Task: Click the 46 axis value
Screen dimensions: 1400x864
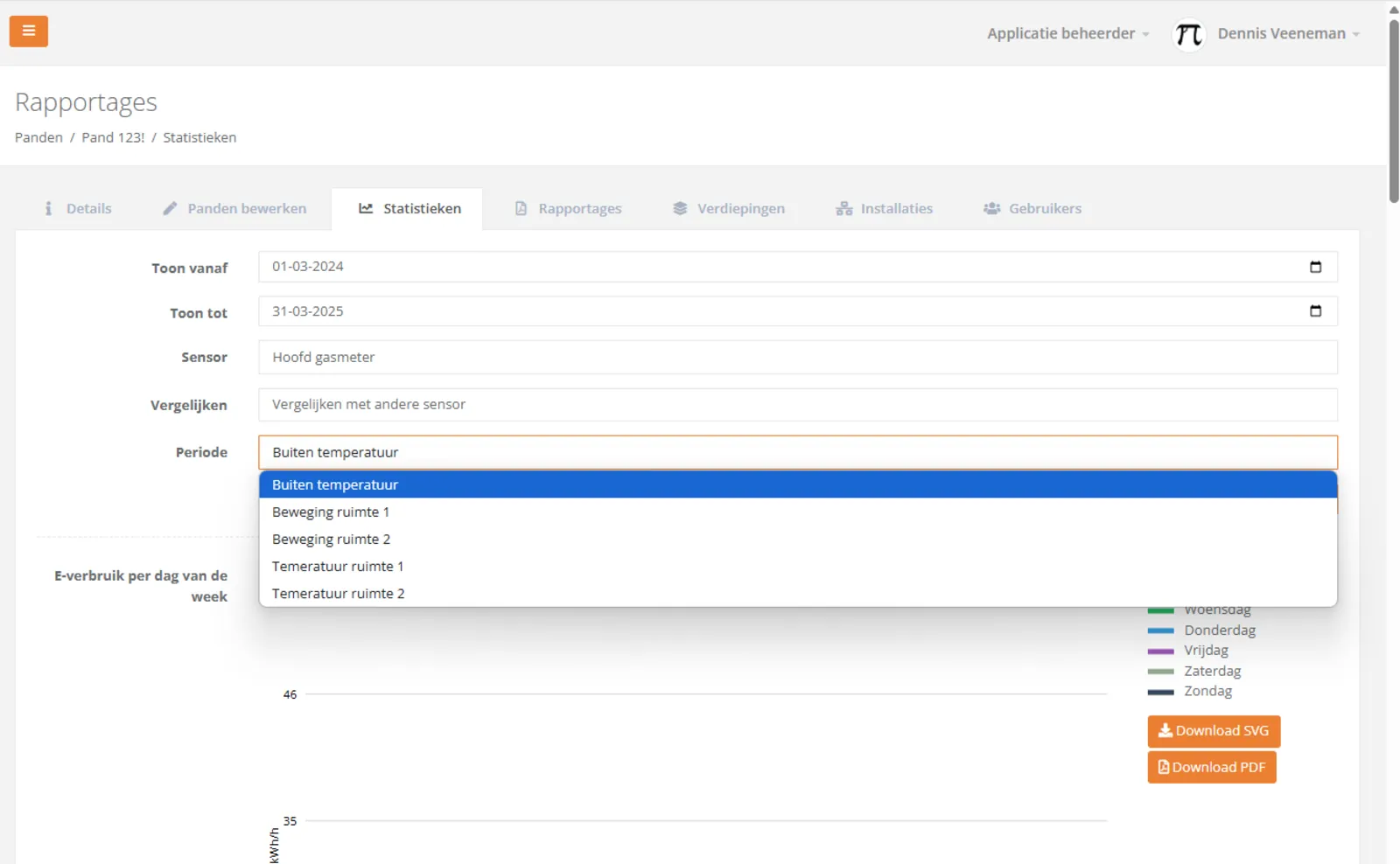Action: (x=290, y=694)
